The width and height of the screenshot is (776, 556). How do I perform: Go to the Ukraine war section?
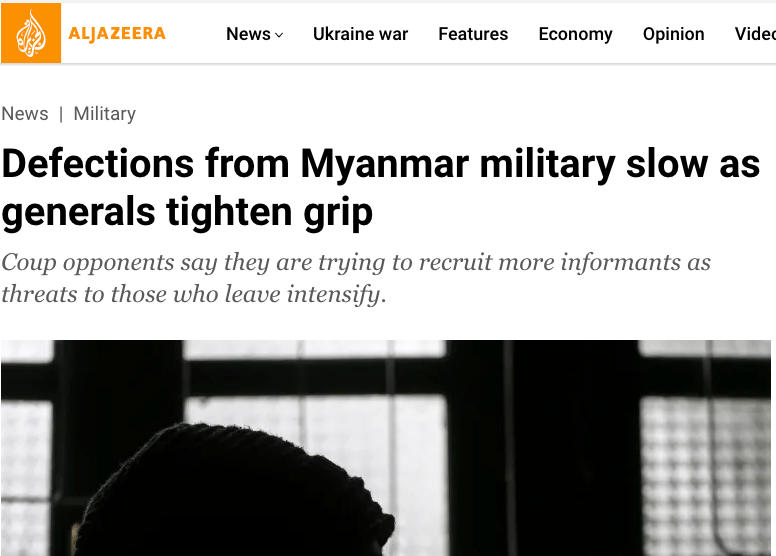[360, 34]
